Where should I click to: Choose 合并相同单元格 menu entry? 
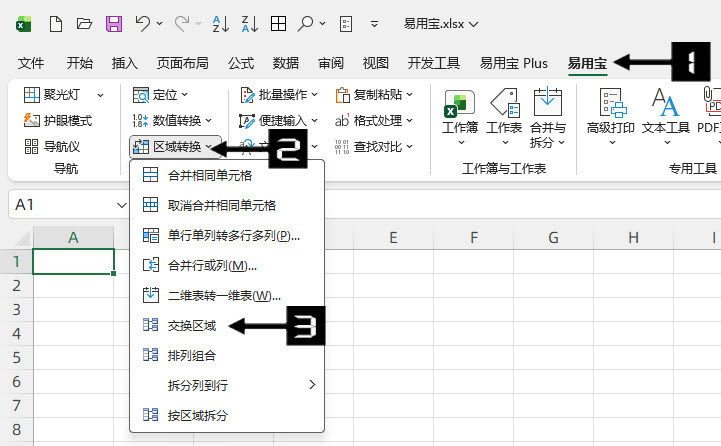pyautogui.click(x=209, y=175)
